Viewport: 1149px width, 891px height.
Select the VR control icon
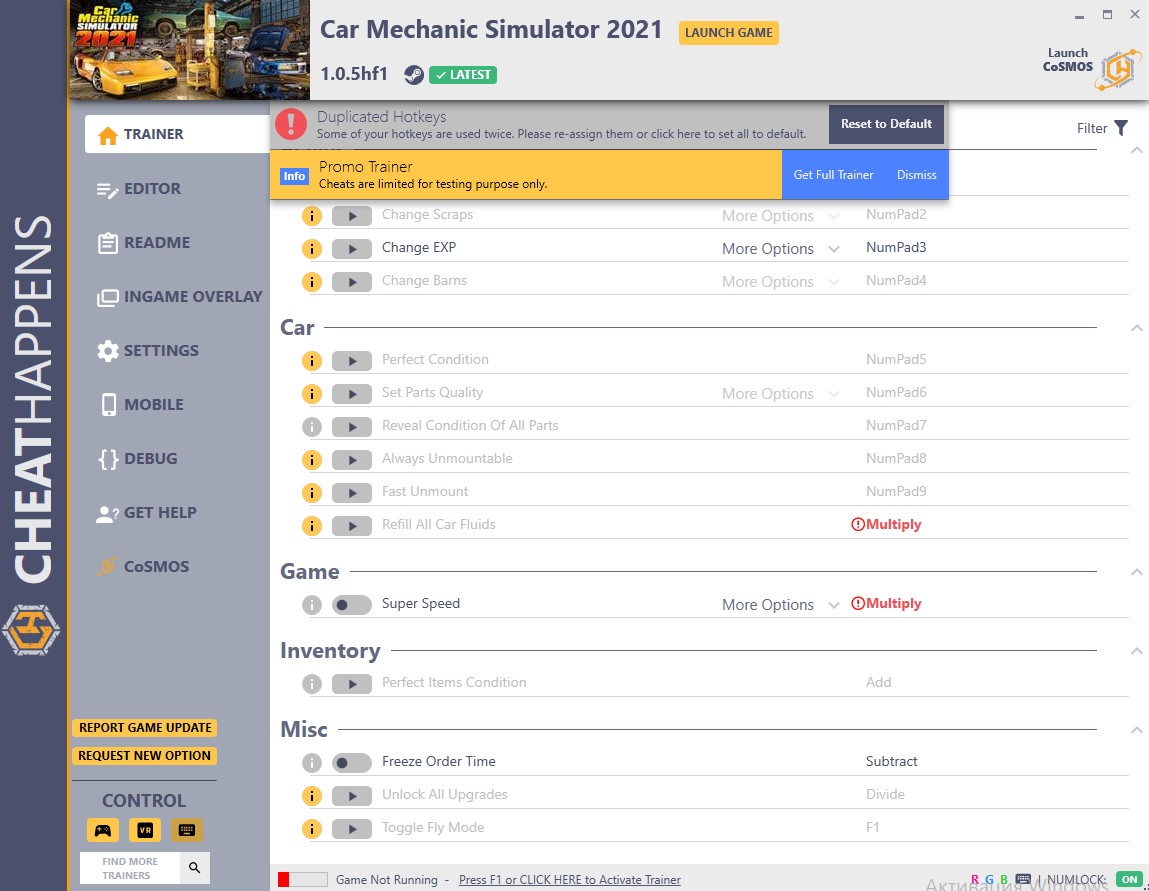coord(145,830)
